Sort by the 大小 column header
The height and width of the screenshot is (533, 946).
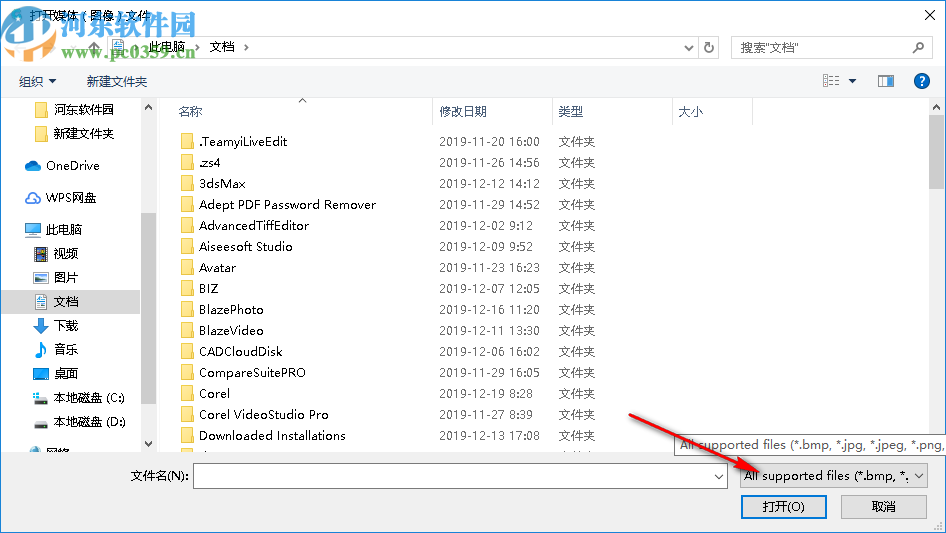690,112
